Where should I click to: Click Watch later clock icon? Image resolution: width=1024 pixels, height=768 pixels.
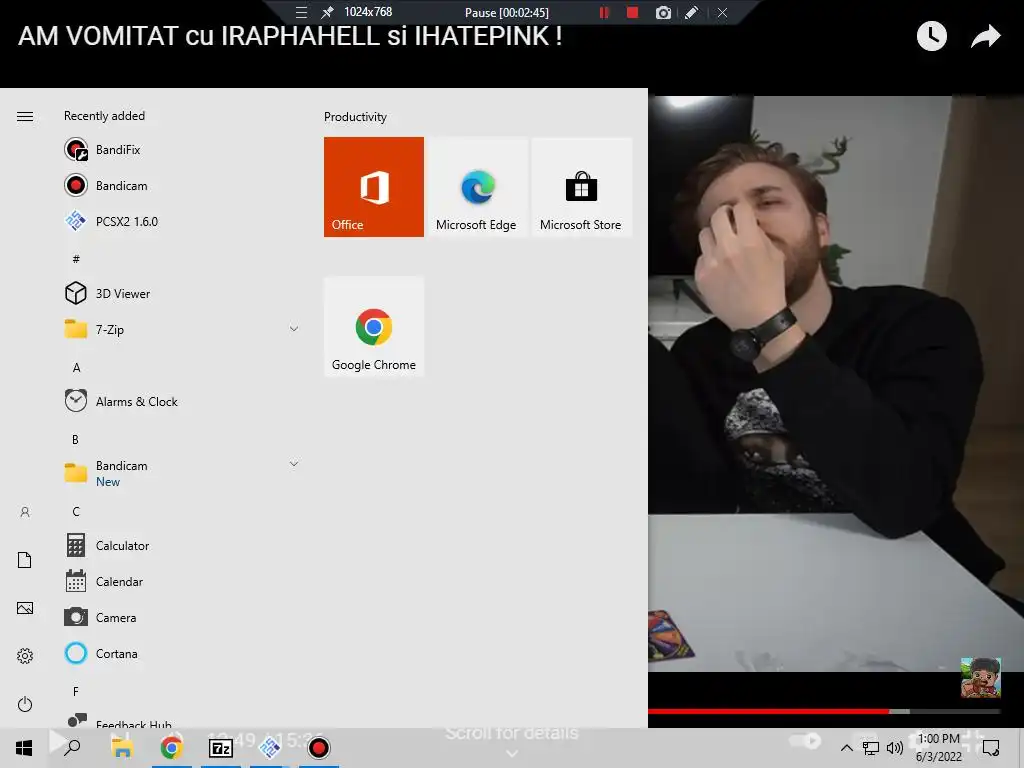(932, 36)
